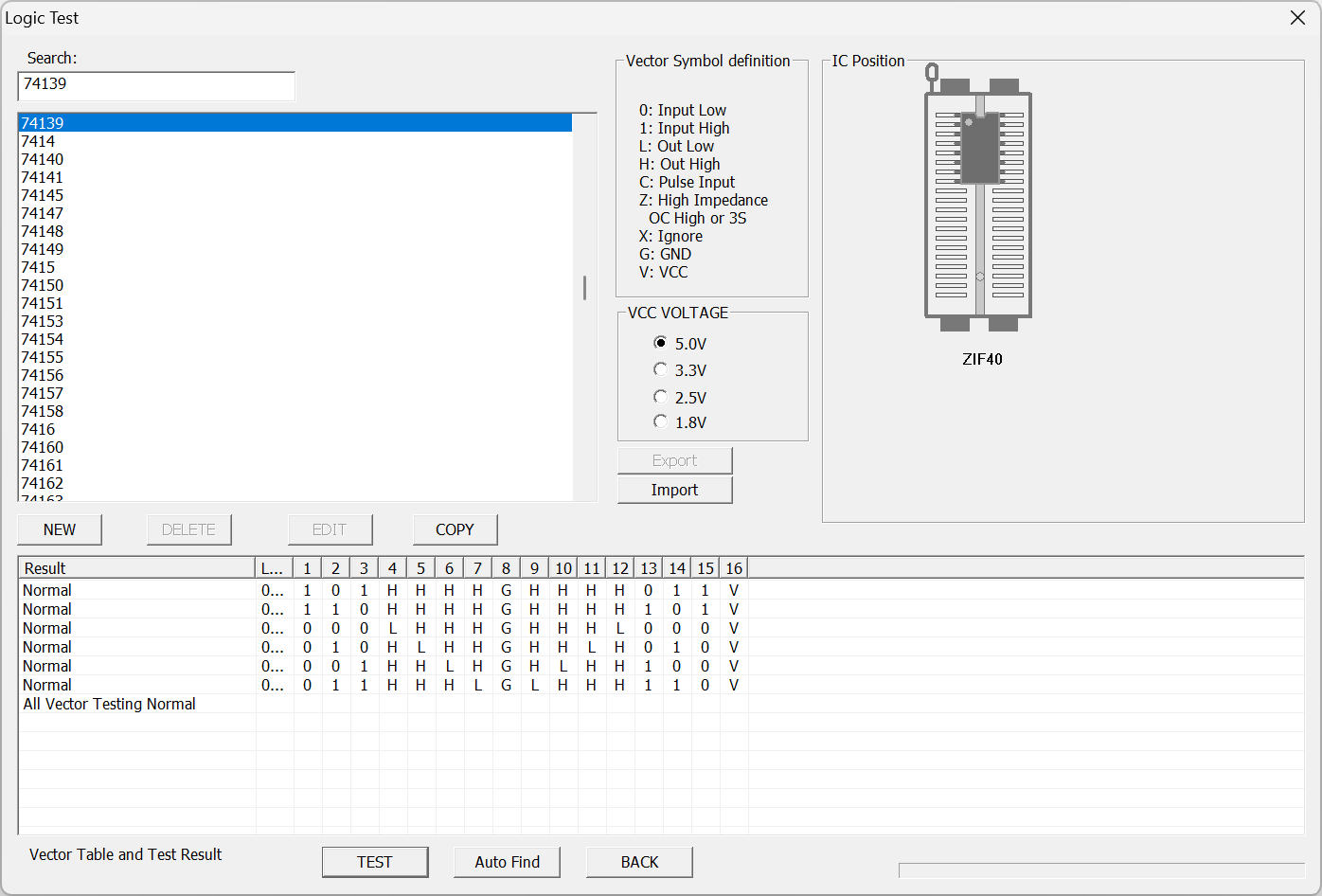Select 74148 in the chip list
Screen dimensions: 1322x896
tap(295, 231)
